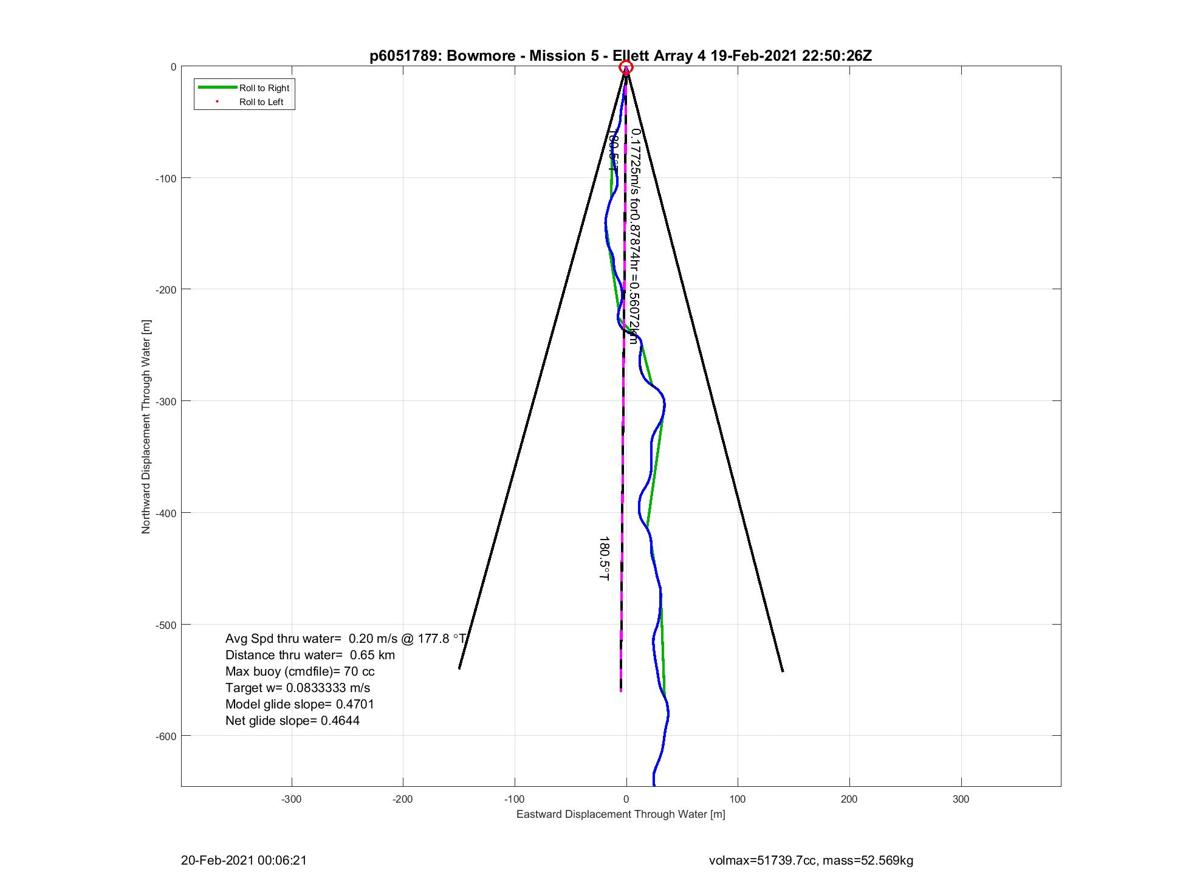Click the 'Model glide slope= 0.4701' annotation
This screenshot has height=885, width=1200.
300,704
